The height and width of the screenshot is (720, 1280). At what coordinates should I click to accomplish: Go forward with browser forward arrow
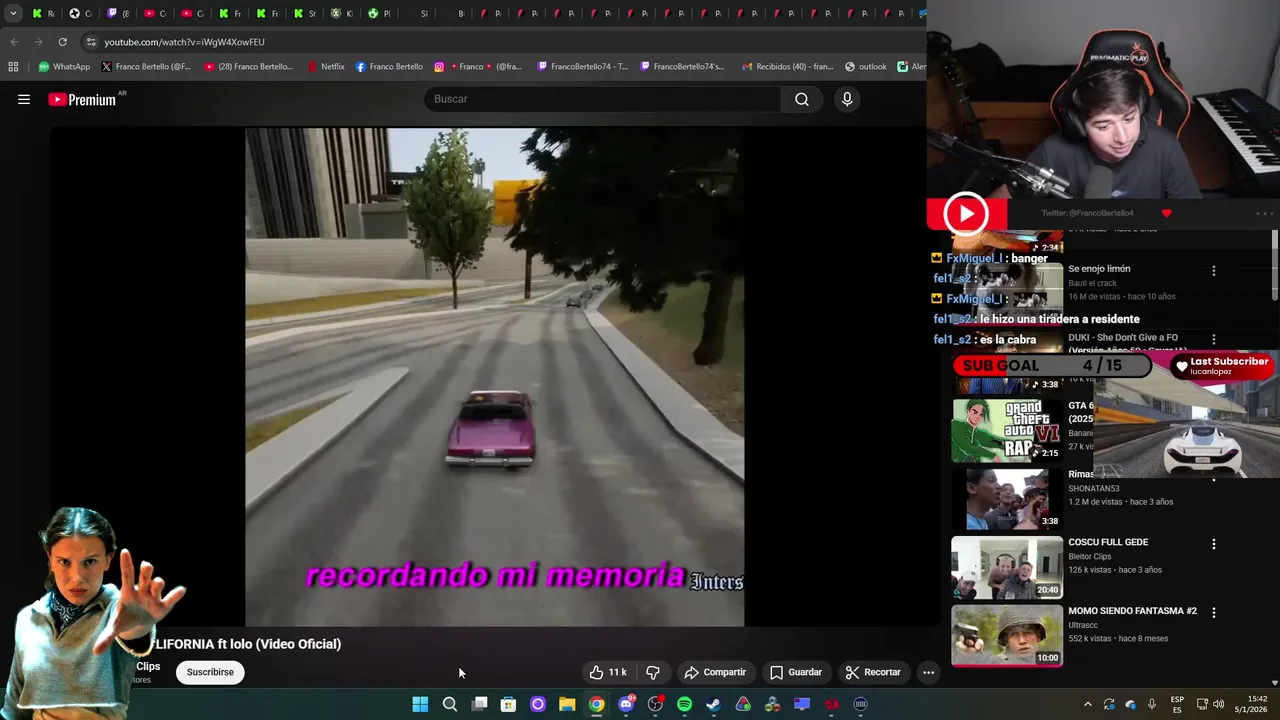tap(38, 42)
